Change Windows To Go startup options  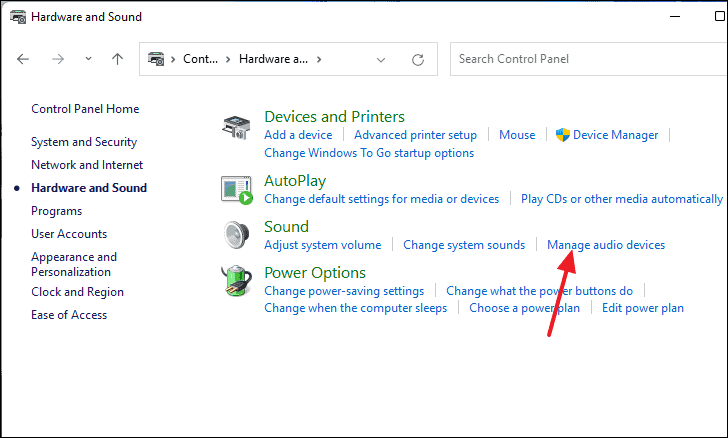369,153
